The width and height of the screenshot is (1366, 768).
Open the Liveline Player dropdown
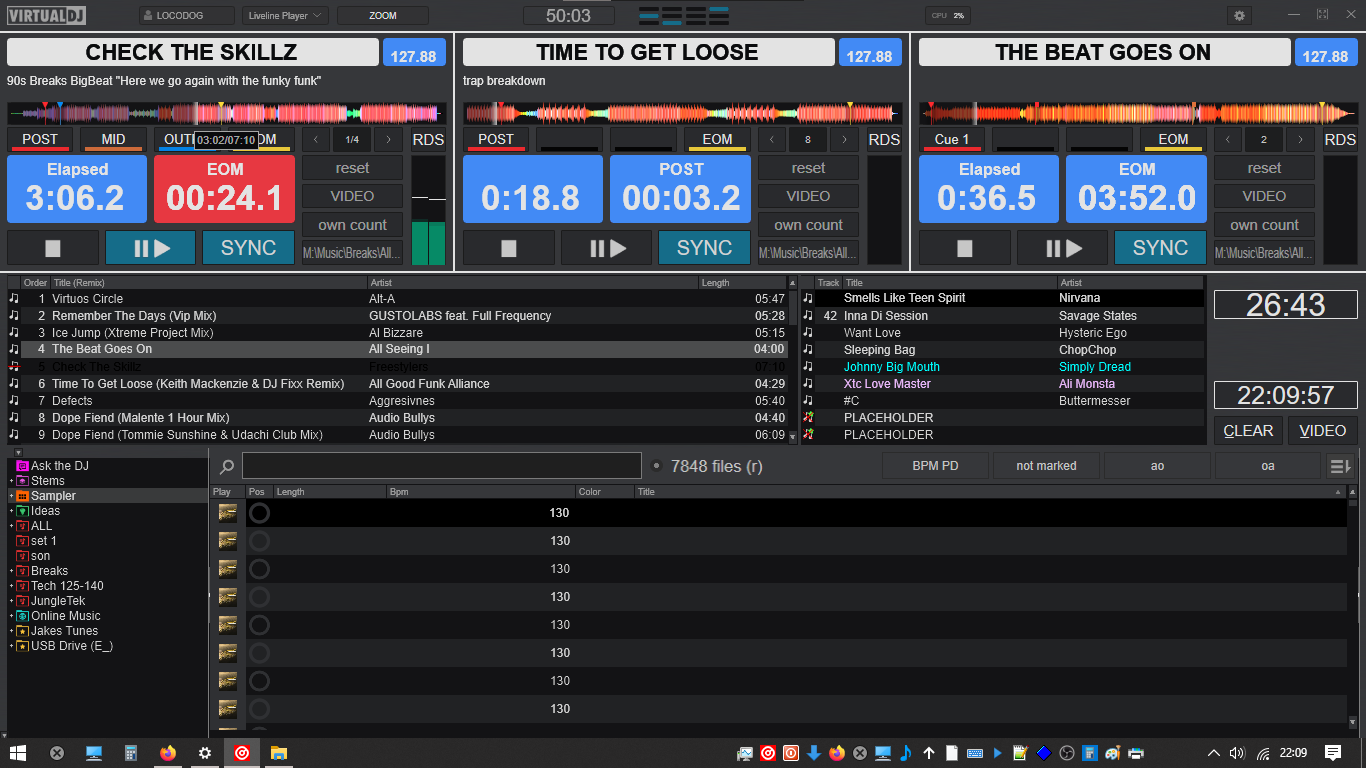(285, 16)
